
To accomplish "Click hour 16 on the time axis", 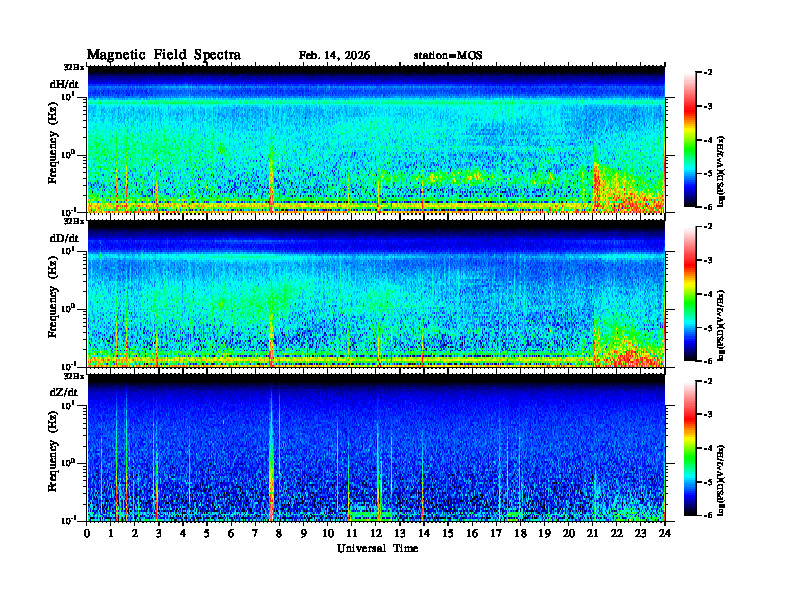I will (x=472, y=534).
